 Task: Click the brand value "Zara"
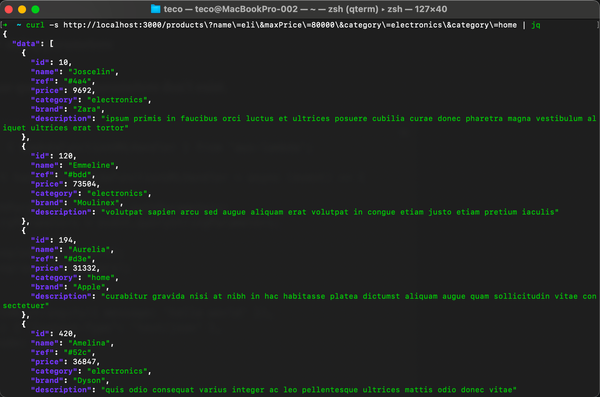[x=86, y=109]
